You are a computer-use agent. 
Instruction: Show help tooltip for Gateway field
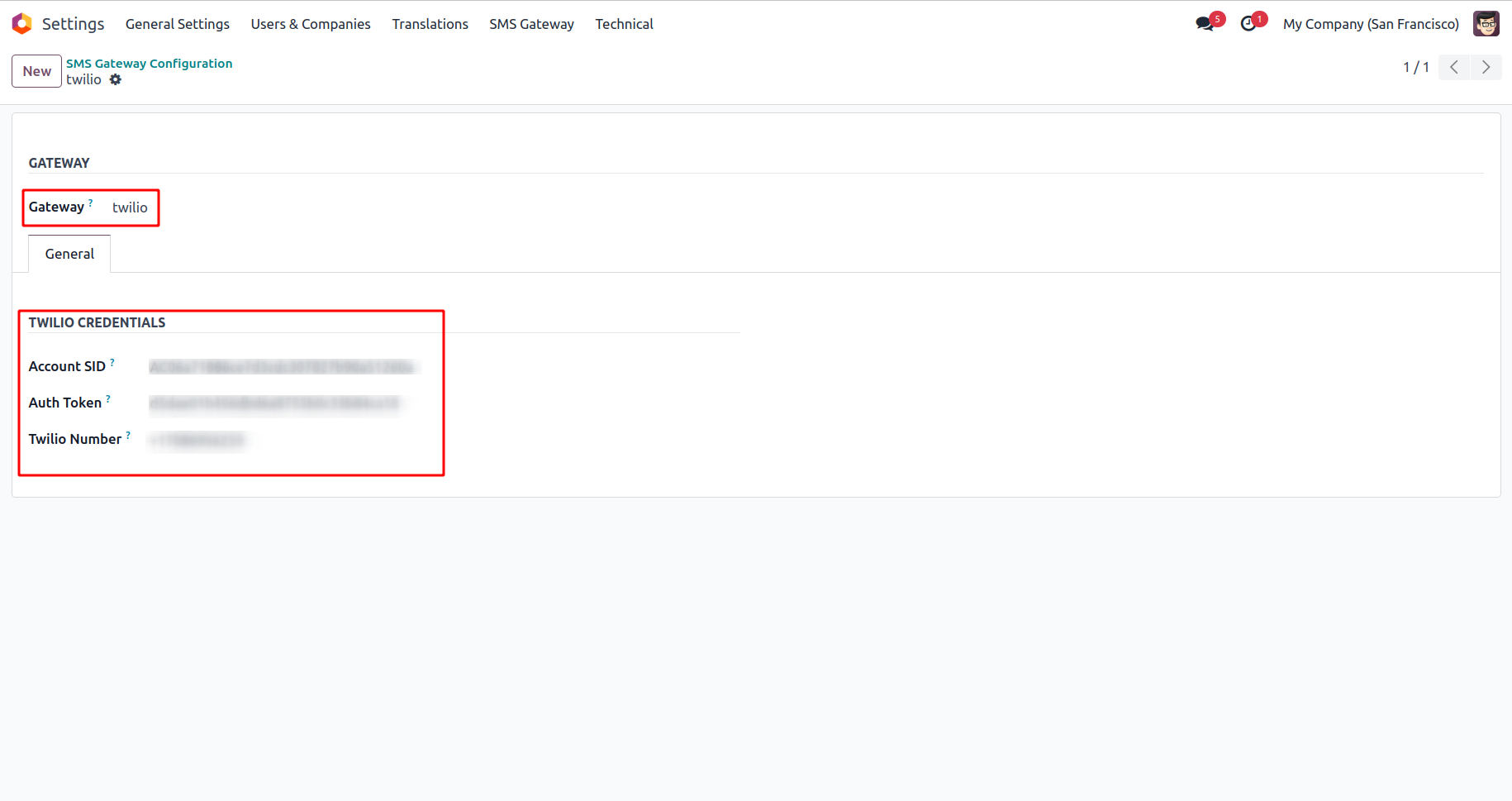coord(91,202)
